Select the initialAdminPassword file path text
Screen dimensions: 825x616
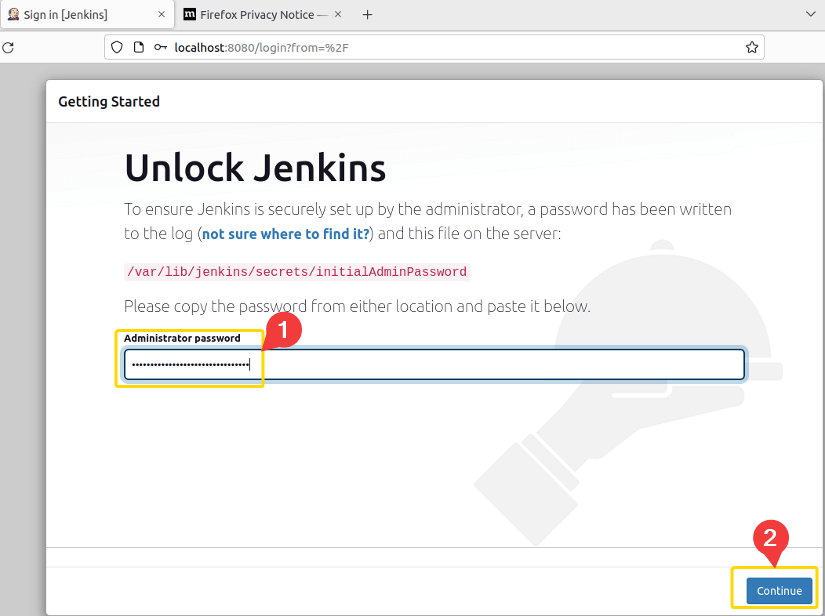(297, 271)
